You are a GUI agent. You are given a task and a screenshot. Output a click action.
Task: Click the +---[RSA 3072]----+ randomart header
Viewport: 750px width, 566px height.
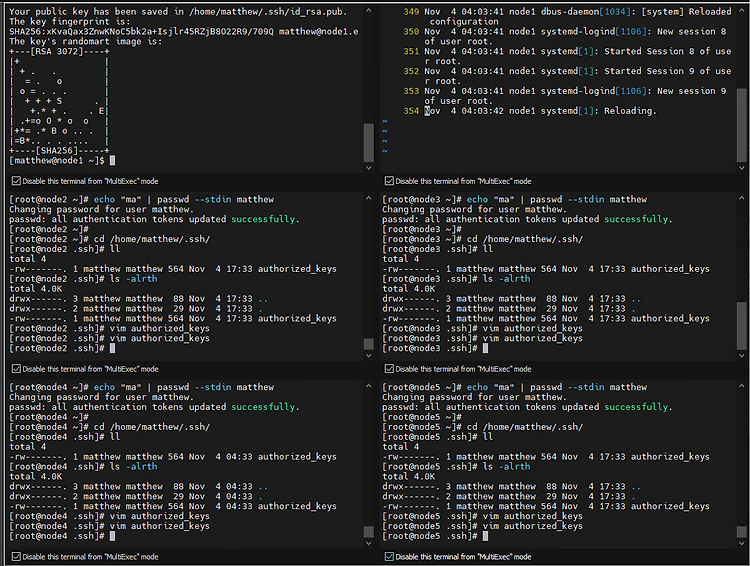coord(59,51)
